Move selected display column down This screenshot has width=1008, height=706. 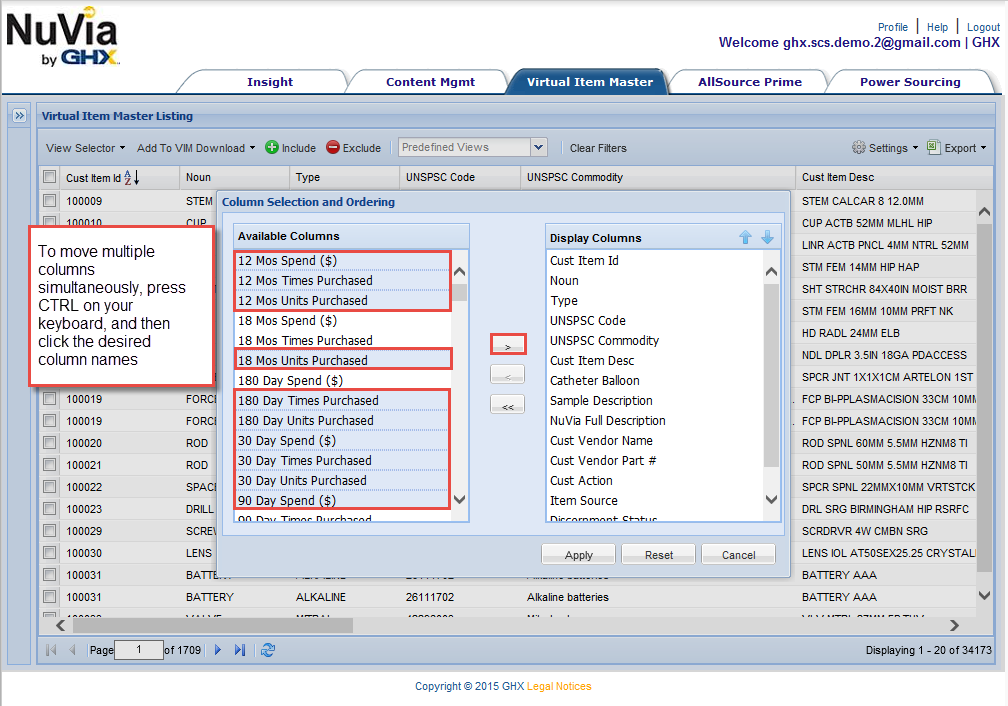coord(768,237)
